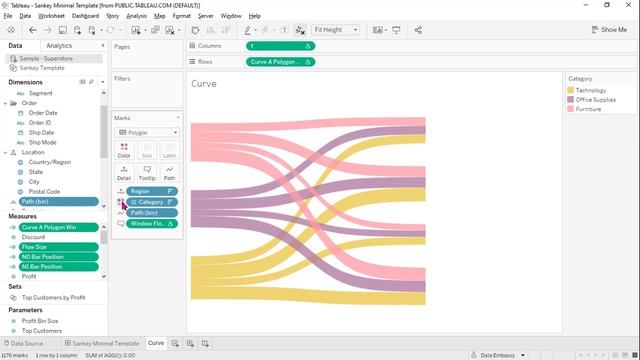Collapse the Order folder
The image size is (640, 360).
pos(5,103)
